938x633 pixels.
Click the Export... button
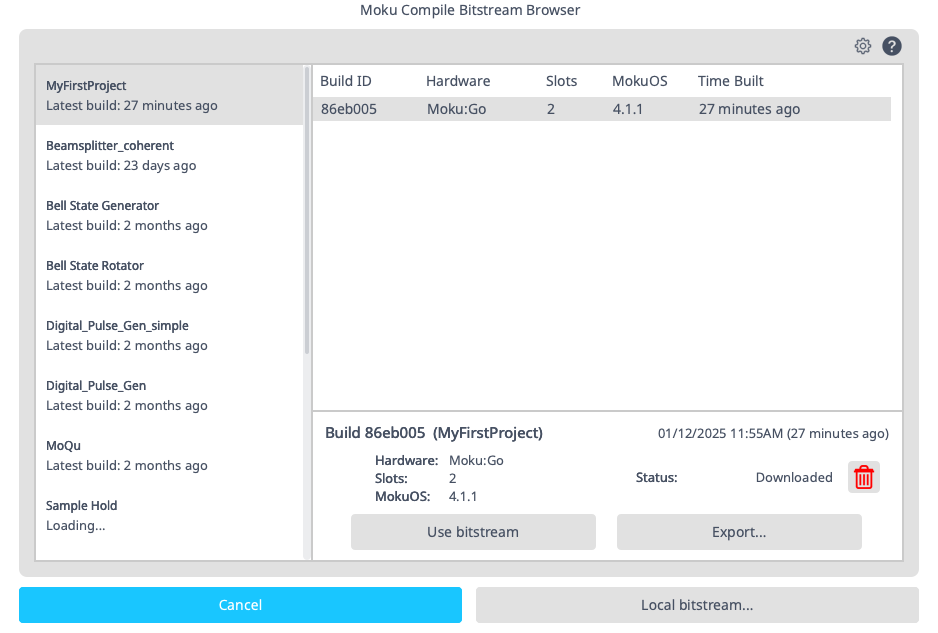coord(739,532)
